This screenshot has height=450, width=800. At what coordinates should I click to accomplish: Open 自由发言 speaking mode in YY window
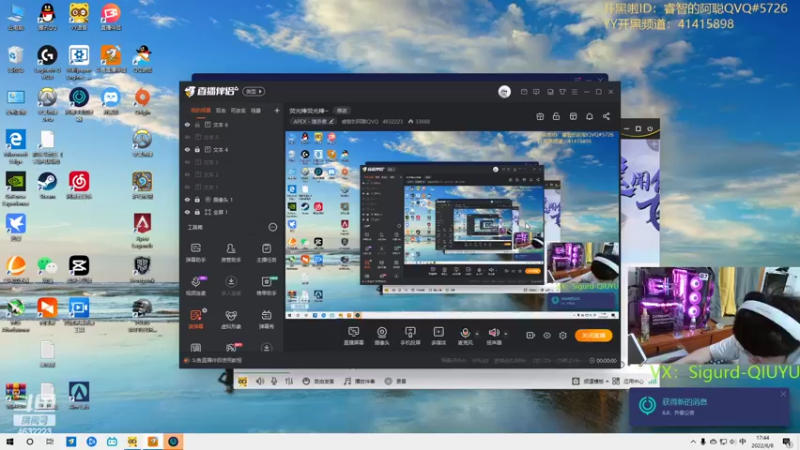point(318,381)
